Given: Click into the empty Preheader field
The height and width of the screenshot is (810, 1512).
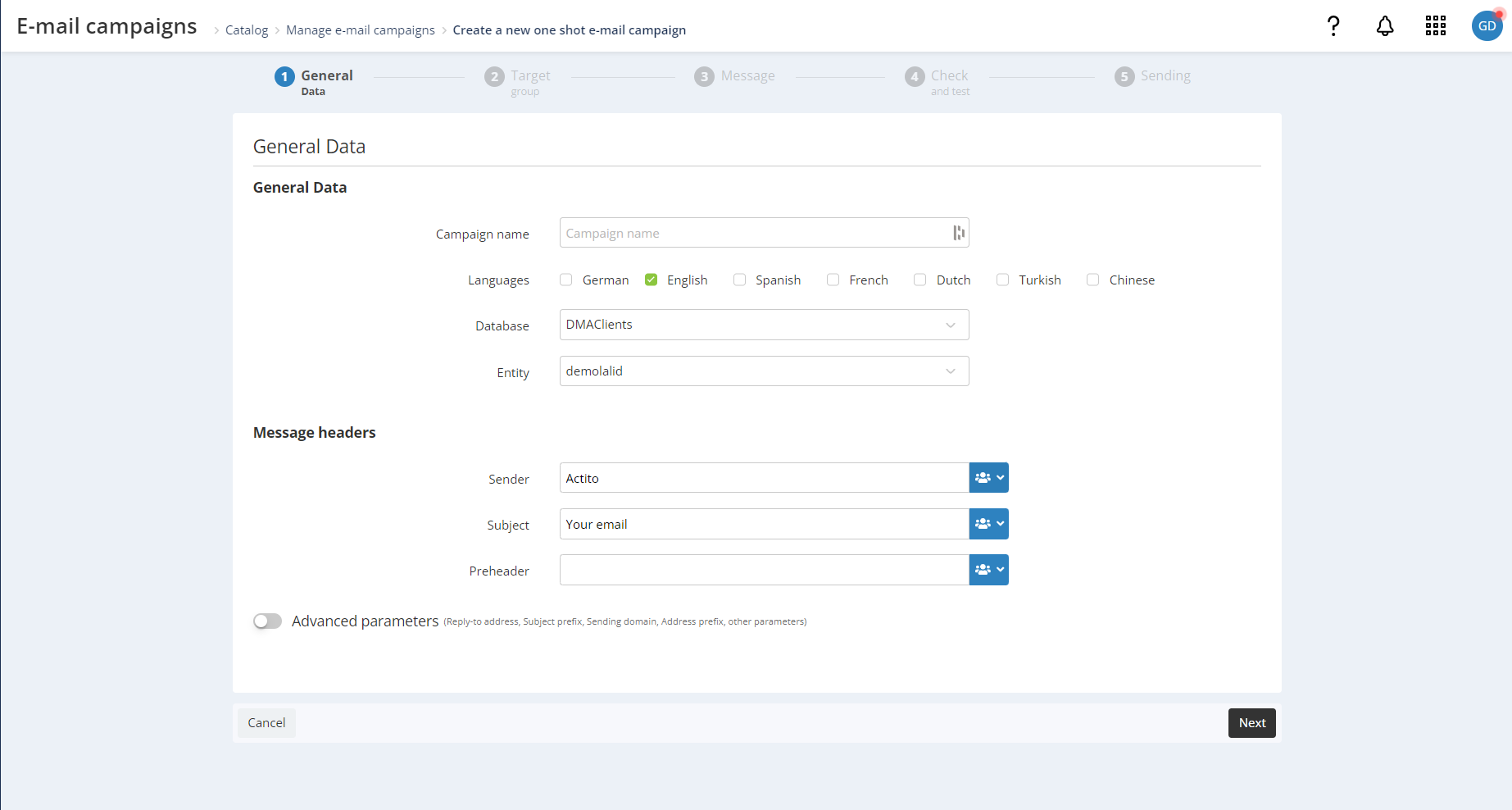Looking at the screenshot, I should tap(765, 570).
